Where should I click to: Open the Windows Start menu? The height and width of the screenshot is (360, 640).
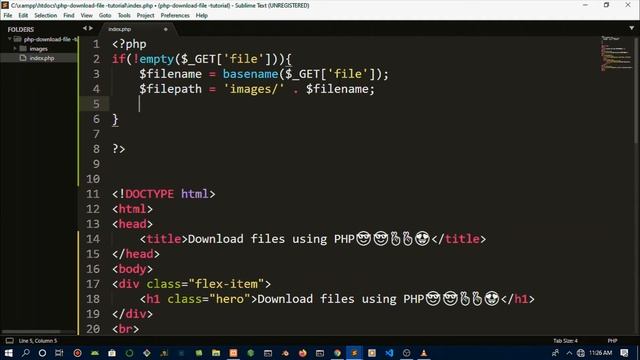pyautogui.click(x=8, y=353)
